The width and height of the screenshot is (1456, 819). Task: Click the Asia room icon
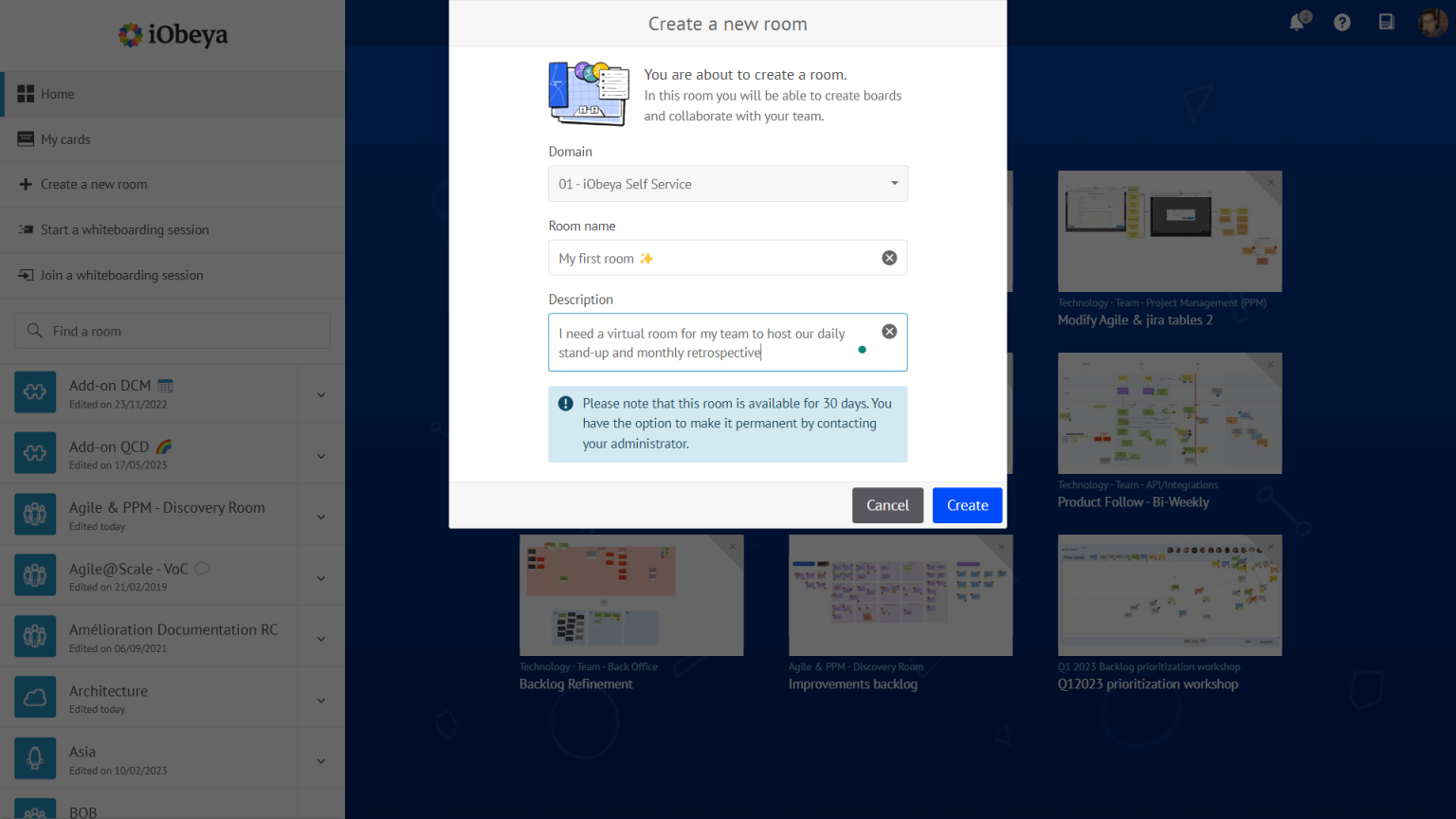(x=35, y=758)
